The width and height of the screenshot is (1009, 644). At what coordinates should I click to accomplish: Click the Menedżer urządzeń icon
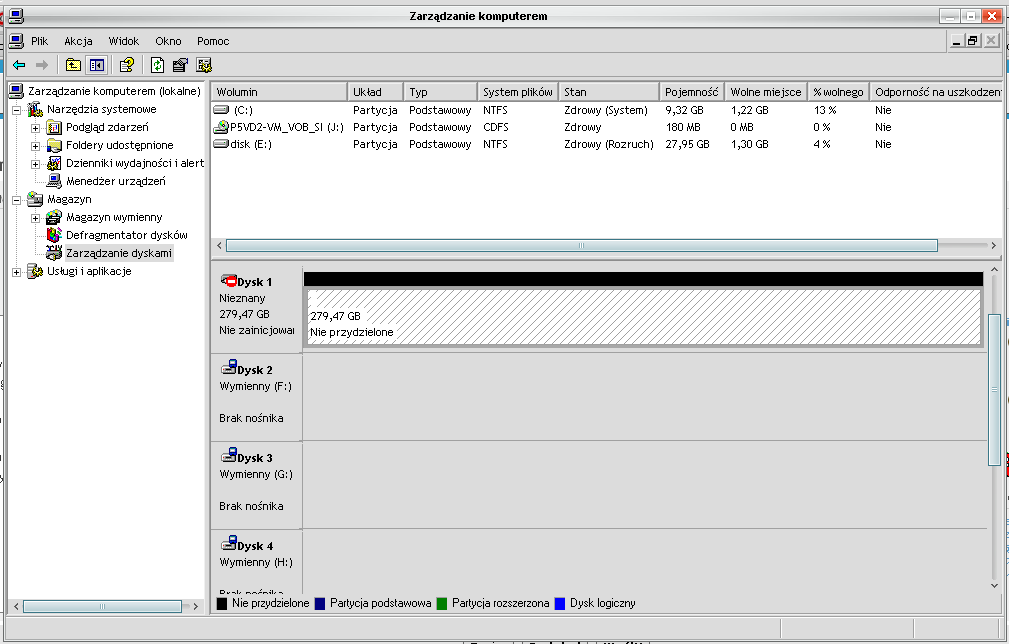54,181
